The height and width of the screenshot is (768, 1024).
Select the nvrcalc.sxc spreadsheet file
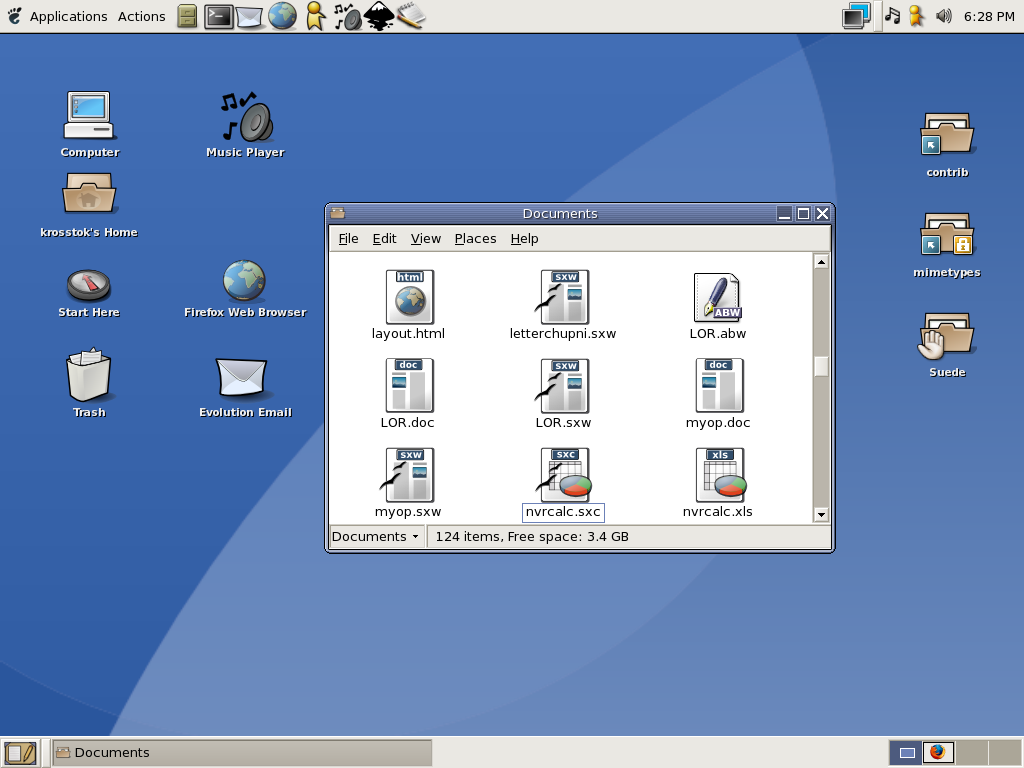point(564,484)
